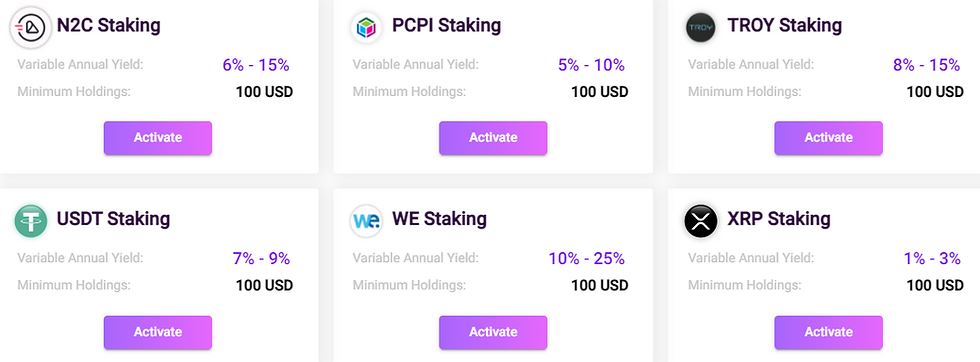Viewport: 980px width, 362px height.
Task: Click the PCPI colorful cube icon
Action: pos(366,27)
